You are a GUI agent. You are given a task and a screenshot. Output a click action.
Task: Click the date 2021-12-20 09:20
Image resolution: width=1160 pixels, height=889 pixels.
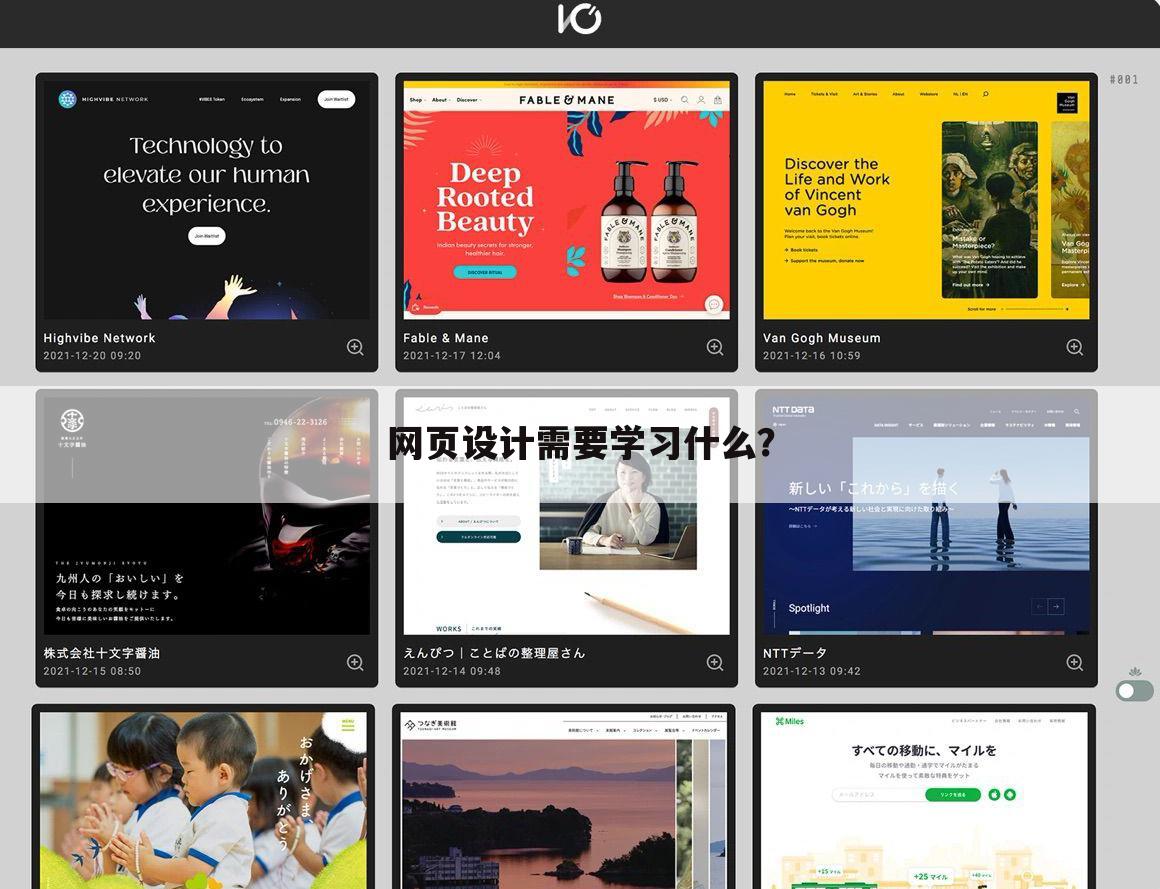[92, 356]
